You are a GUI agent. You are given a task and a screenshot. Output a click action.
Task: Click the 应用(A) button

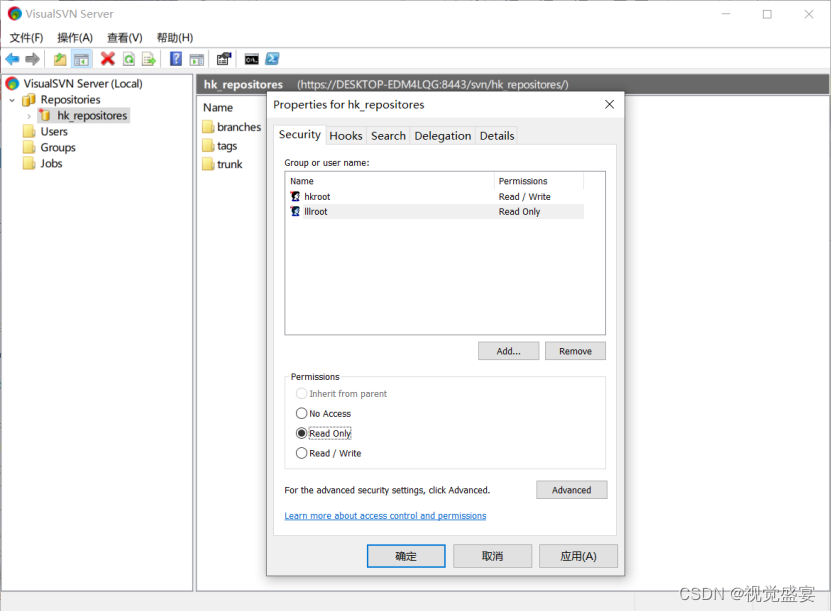578,556
